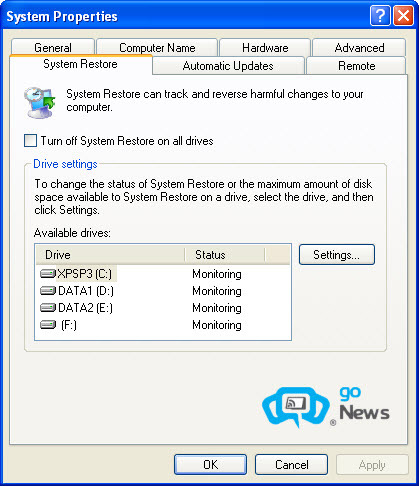Click the XPSP3 (C:) drive icon

point(48,274)
